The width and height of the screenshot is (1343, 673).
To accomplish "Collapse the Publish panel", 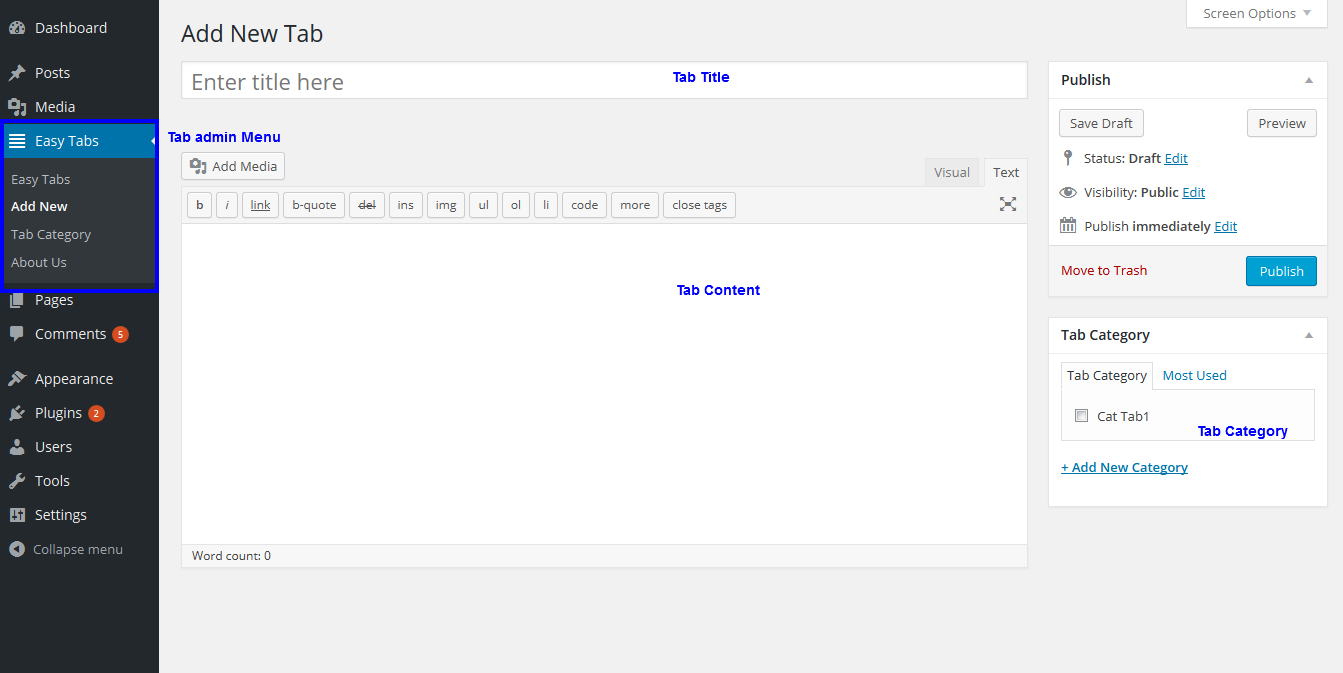I will 1309,80.
